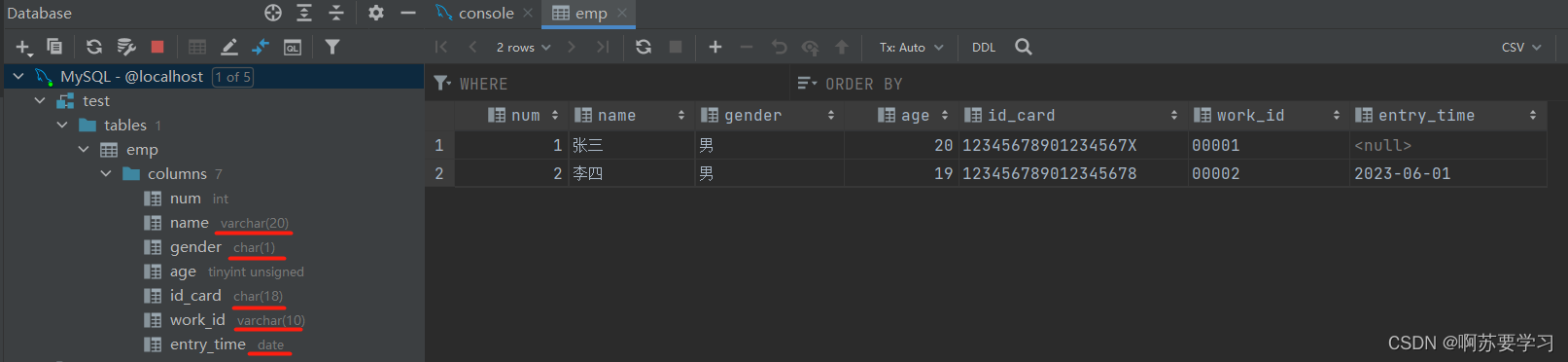
Task: Click the Select Opened File target icon
Action: pyautogui.click(x=273, y=13)
